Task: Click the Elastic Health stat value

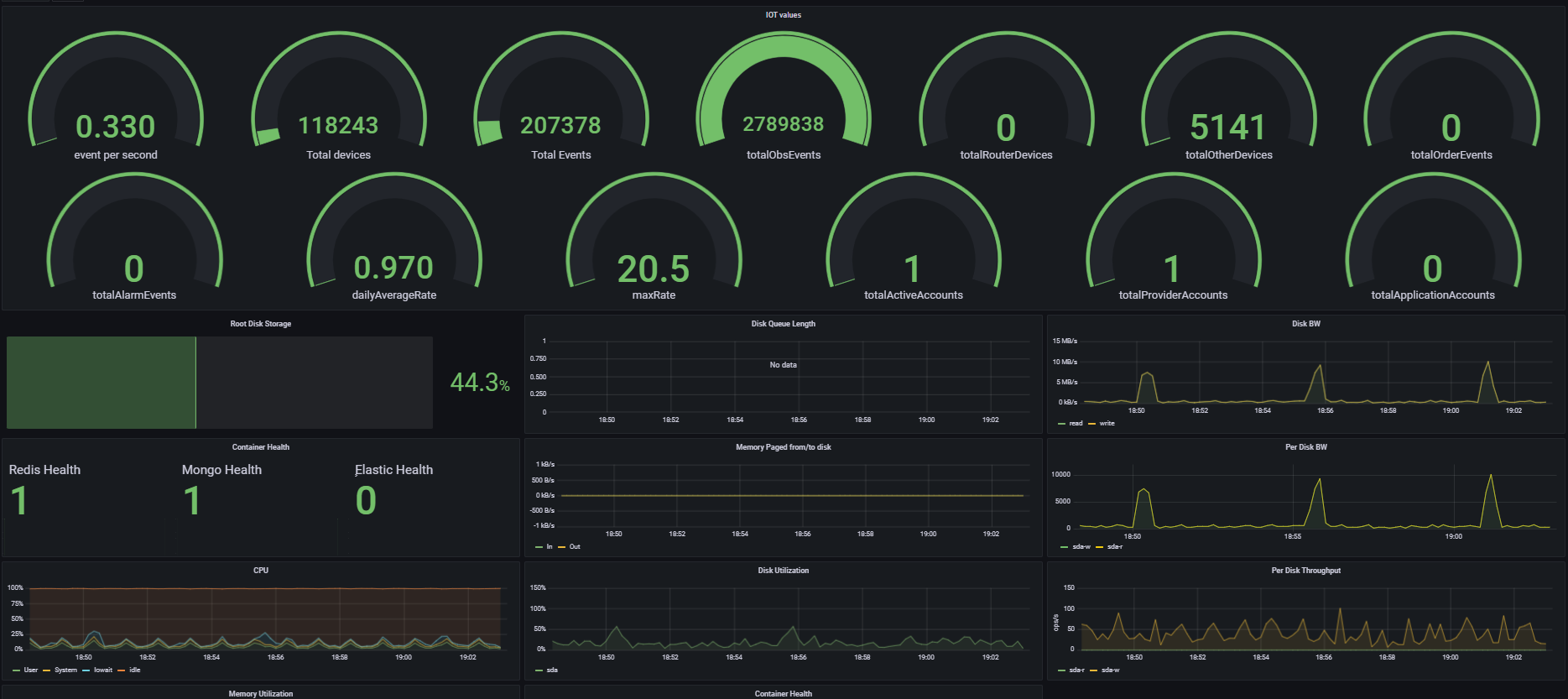Action: click(x=366, y=501)
